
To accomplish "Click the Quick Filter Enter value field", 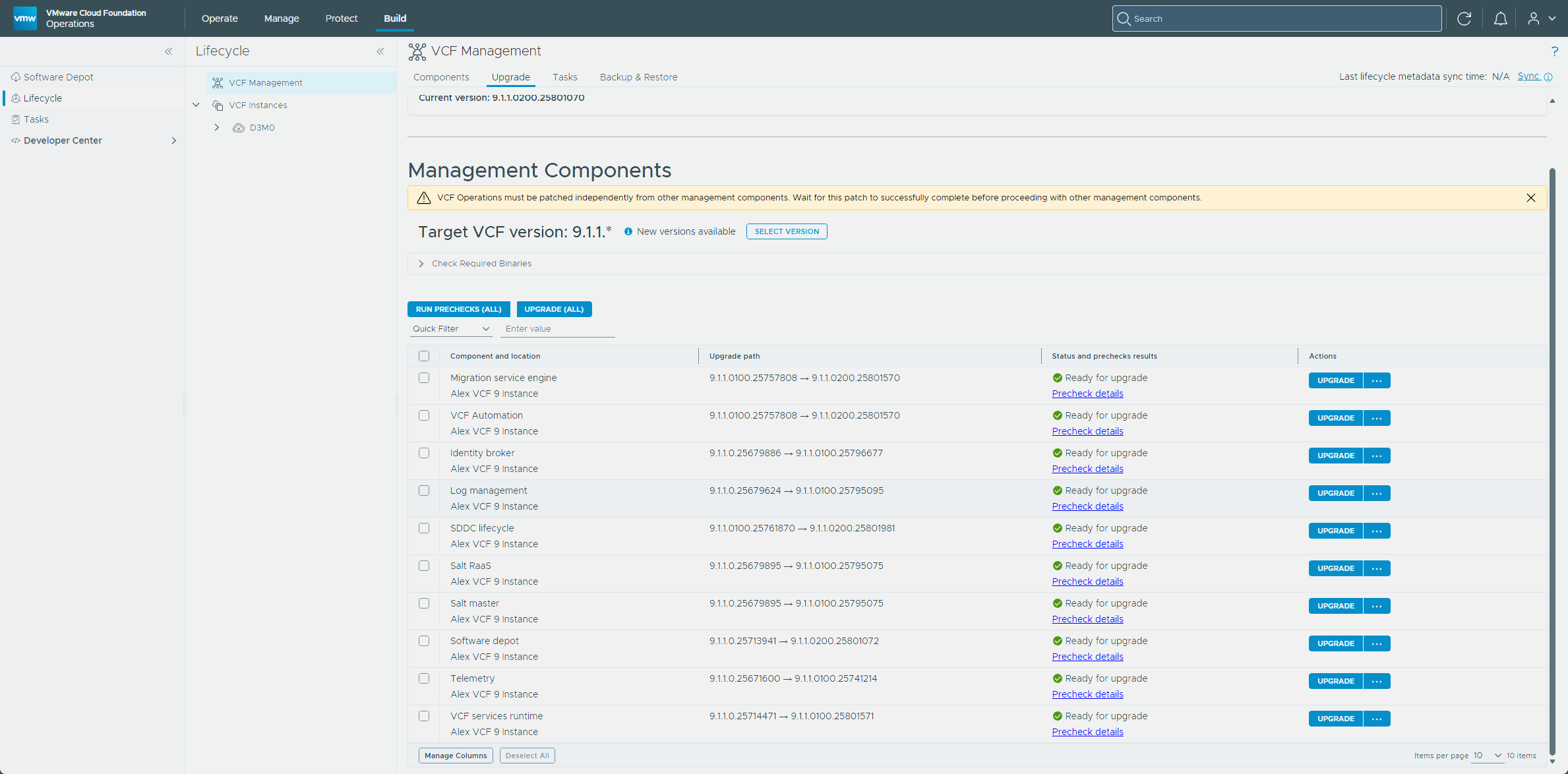I will click(x=557, y=329).
